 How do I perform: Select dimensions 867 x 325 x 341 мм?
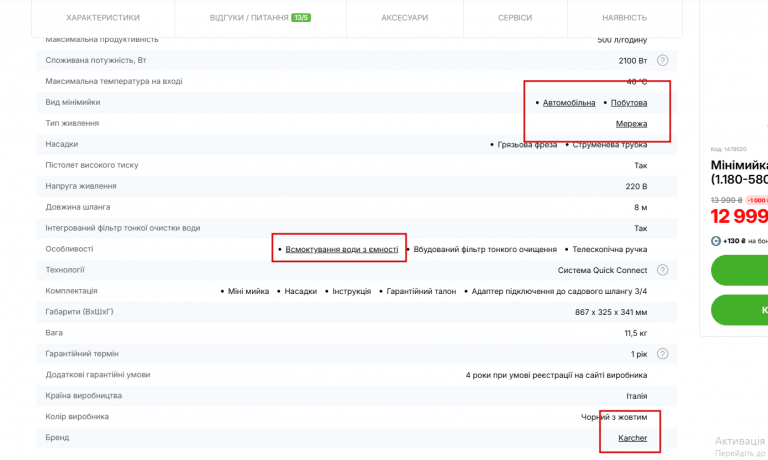[x=611, y=312]
